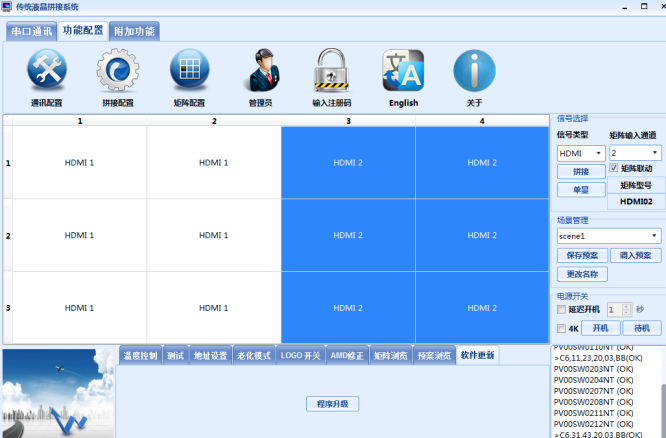Open the 温度控制 tab
The width and height of the screenshot is (666, 438).
pos(140,355)
